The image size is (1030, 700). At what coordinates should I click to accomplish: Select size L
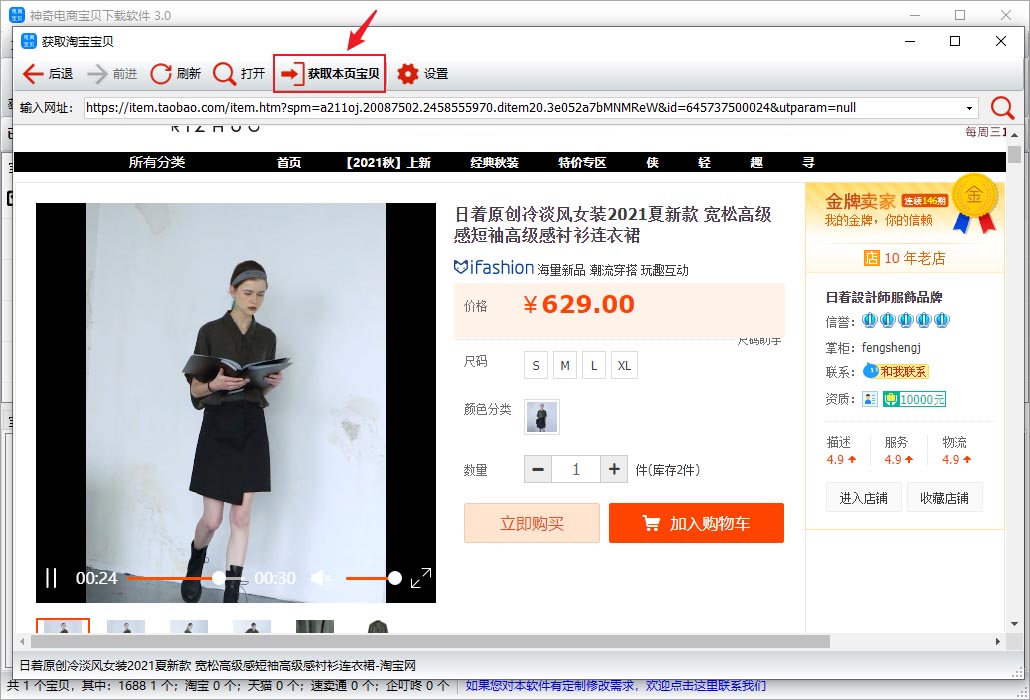594,366
